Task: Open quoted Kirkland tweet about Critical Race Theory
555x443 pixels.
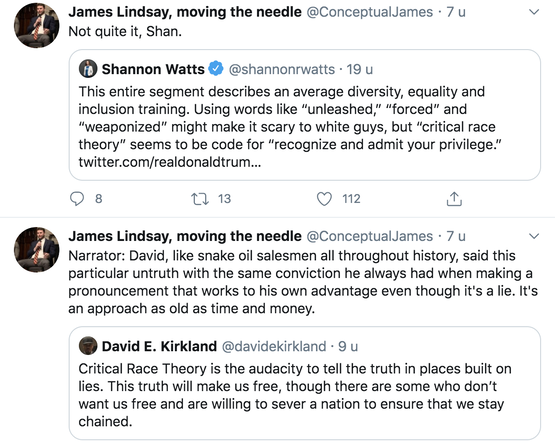Action: pyautogui.click(x=305, y=383)
